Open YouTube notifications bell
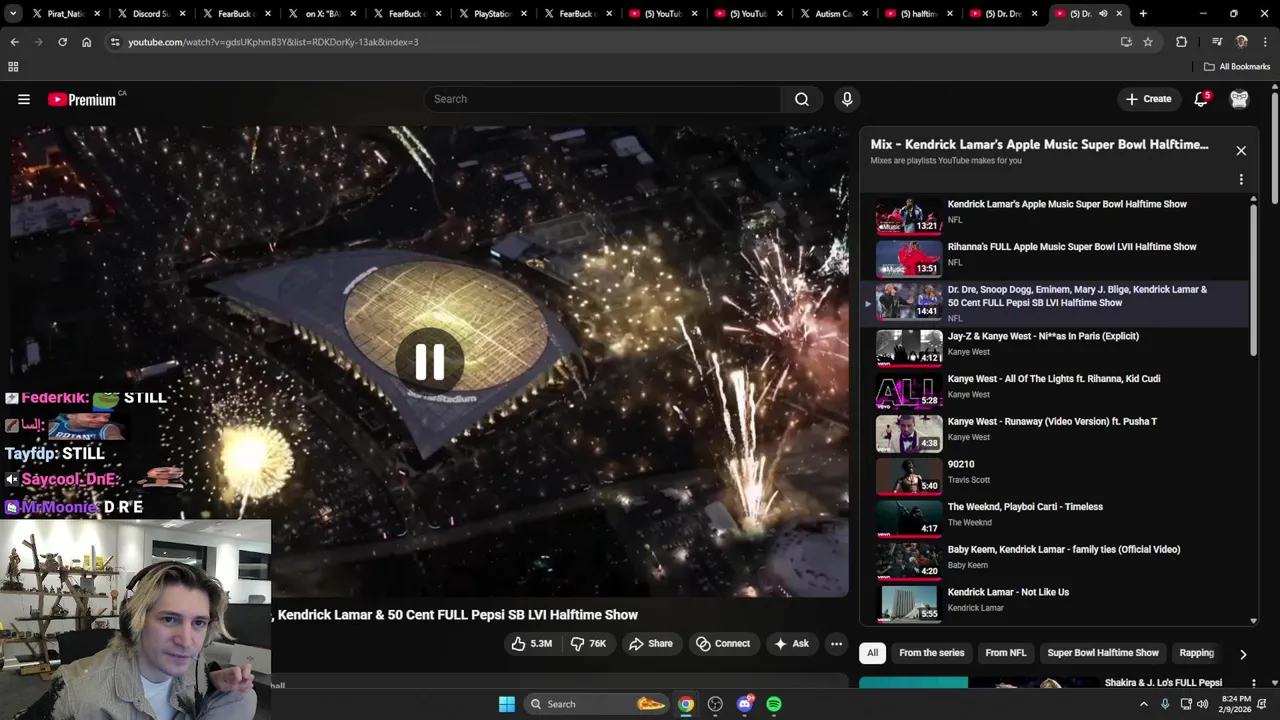This screenshot has height=720, width=1280. pyautogui.click(x=1201, y=99)
